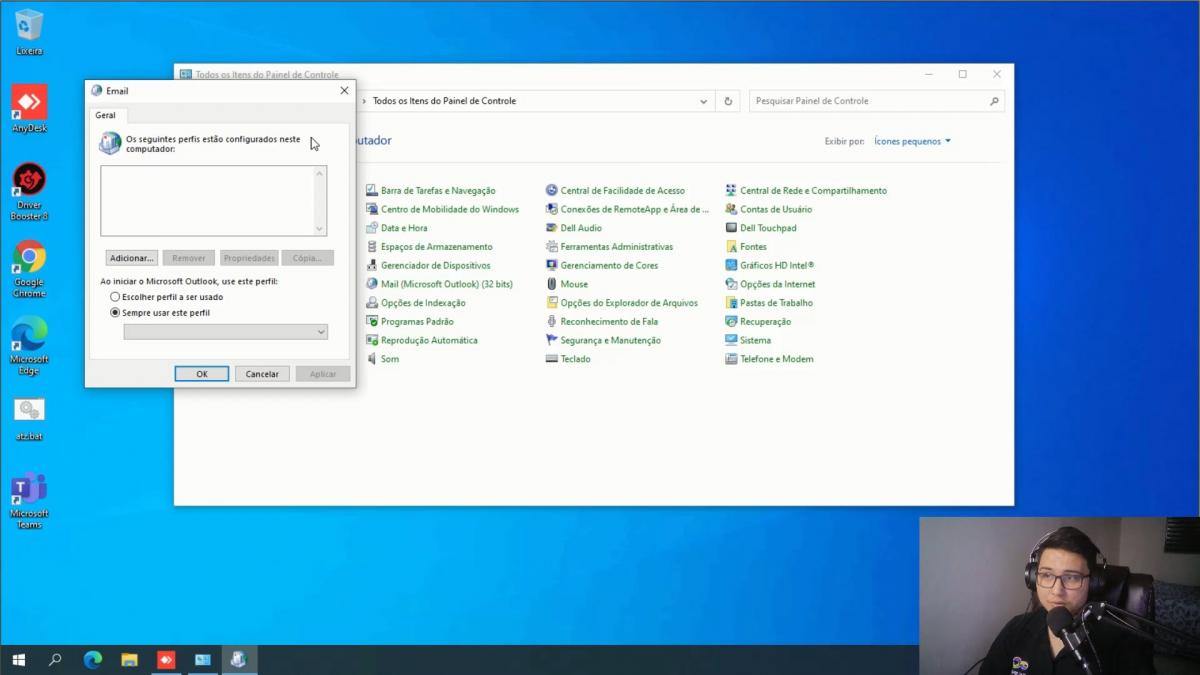This screenshot has height=675, width=1200.
Task: Open Opções do Explorador de Arquivos link
Action: tap(629, 303)
